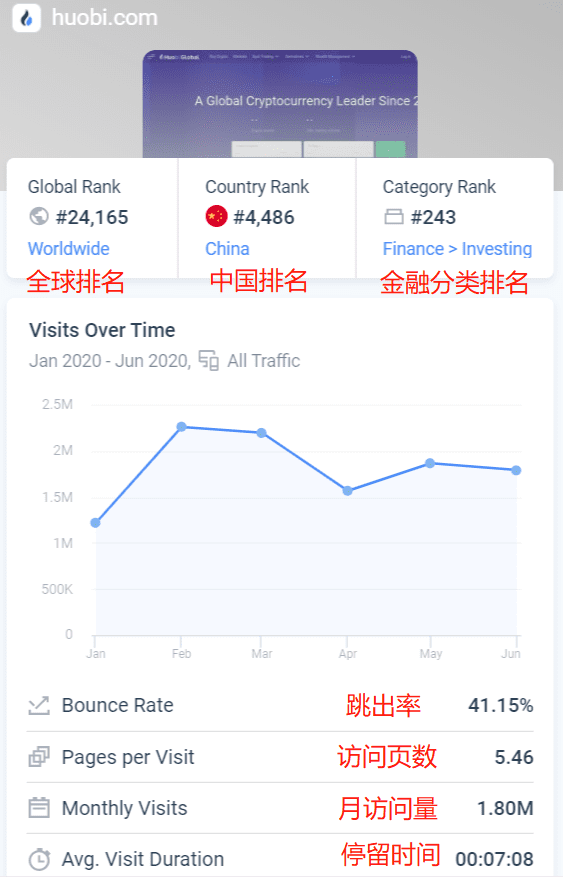This screenshot has height=877, width=563.
Task: Select the Jun data point on chart
Action: pyautogui.click(x=516, y=470)
